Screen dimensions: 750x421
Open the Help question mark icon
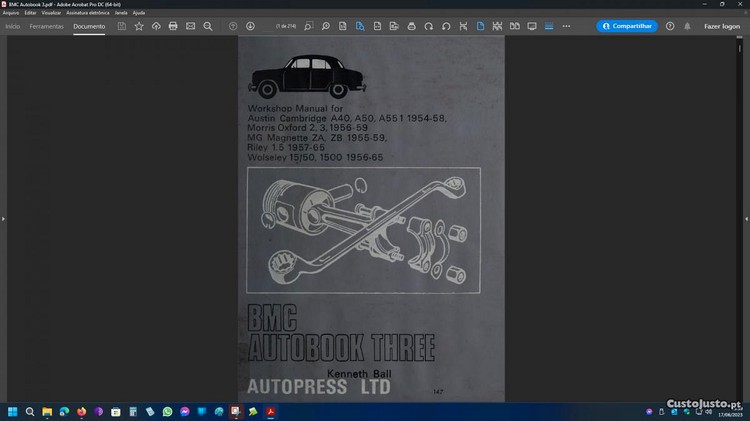670,26
